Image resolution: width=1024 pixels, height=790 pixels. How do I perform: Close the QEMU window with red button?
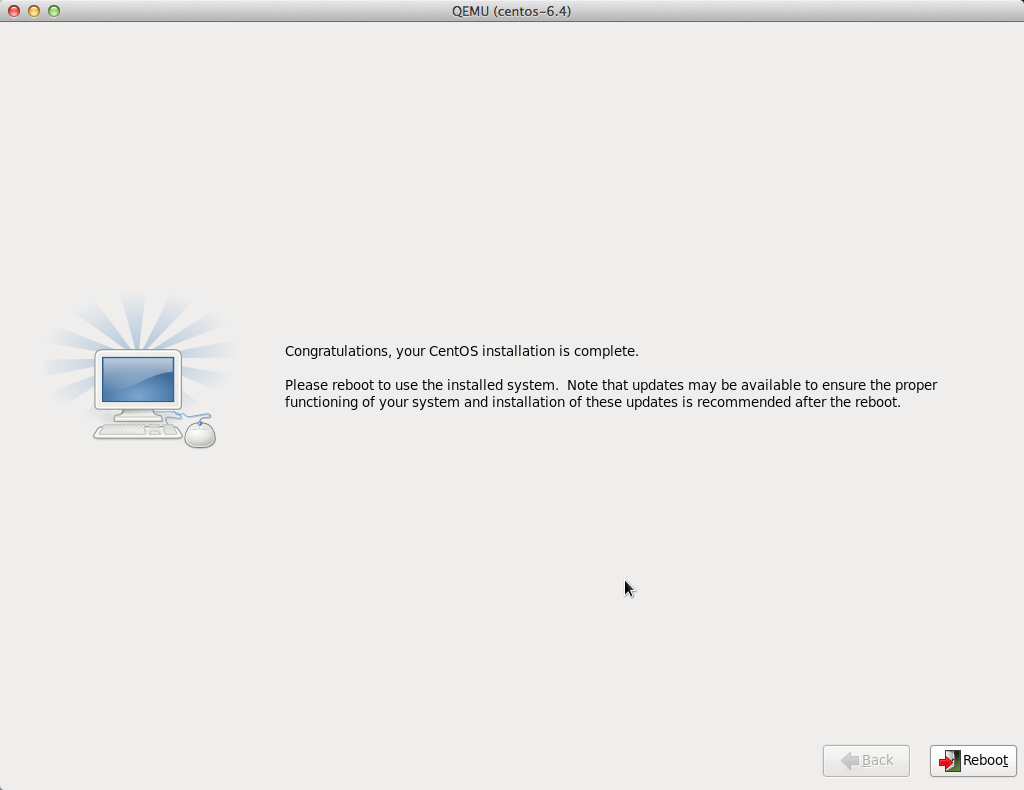click(x=14, y=11)
